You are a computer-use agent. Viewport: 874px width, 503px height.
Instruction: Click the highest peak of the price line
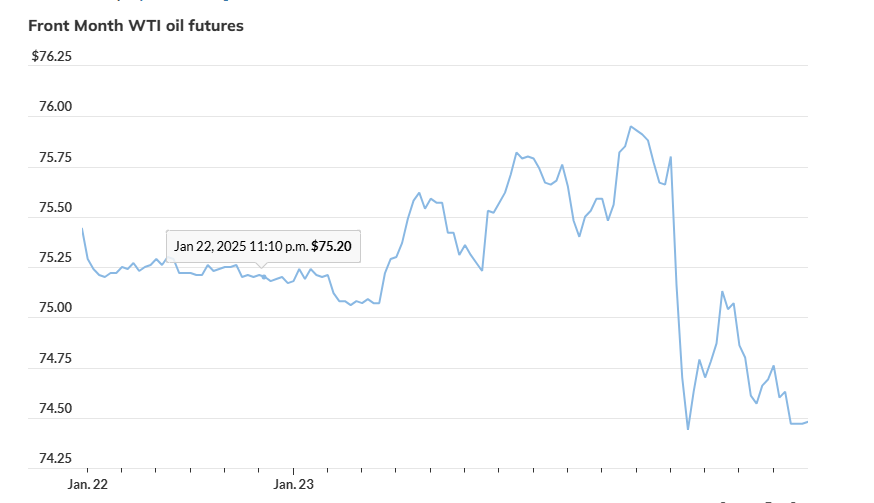[631, 127]
